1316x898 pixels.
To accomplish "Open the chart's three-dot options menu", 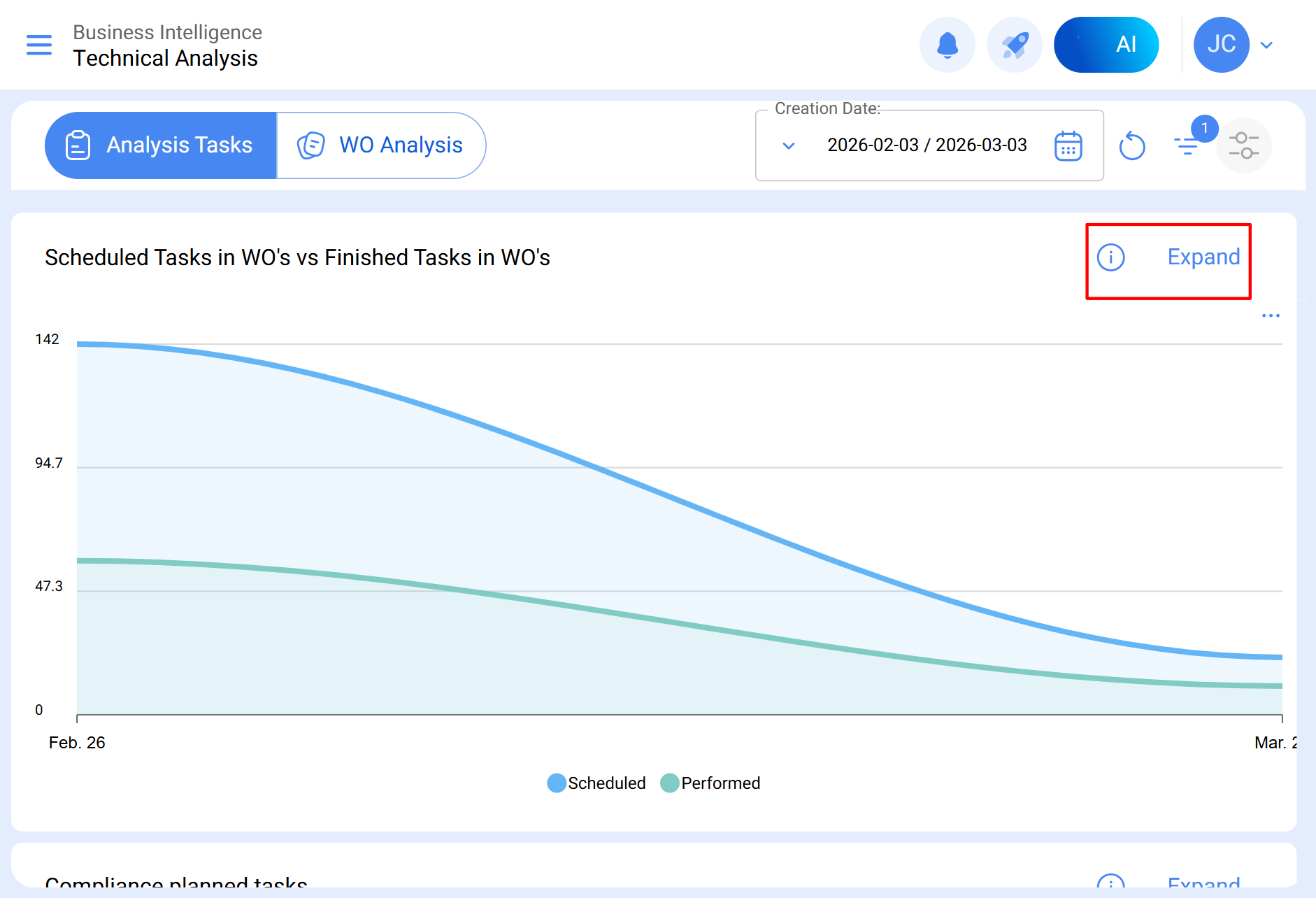I will tap(1271, 316).
